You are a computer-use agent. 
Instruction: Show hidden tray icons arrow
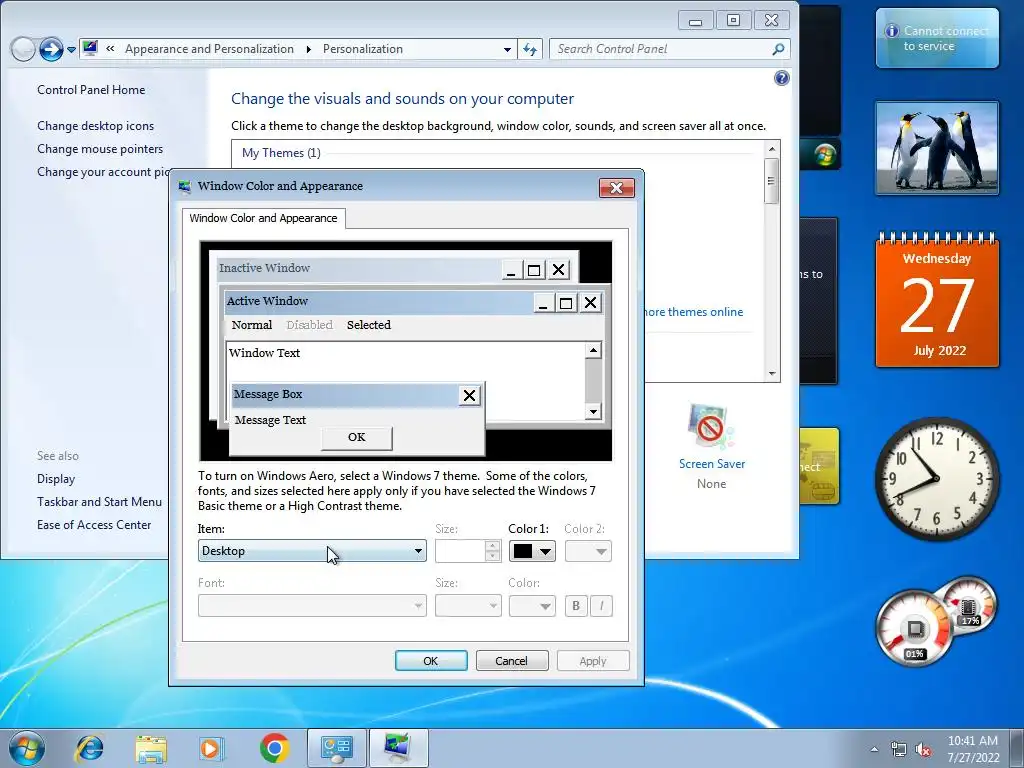click(874, 749)
